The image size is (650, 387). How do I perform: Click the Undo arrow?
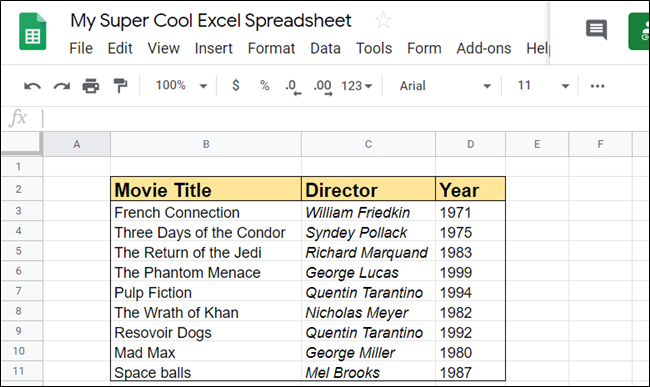[x=32, y=86]
